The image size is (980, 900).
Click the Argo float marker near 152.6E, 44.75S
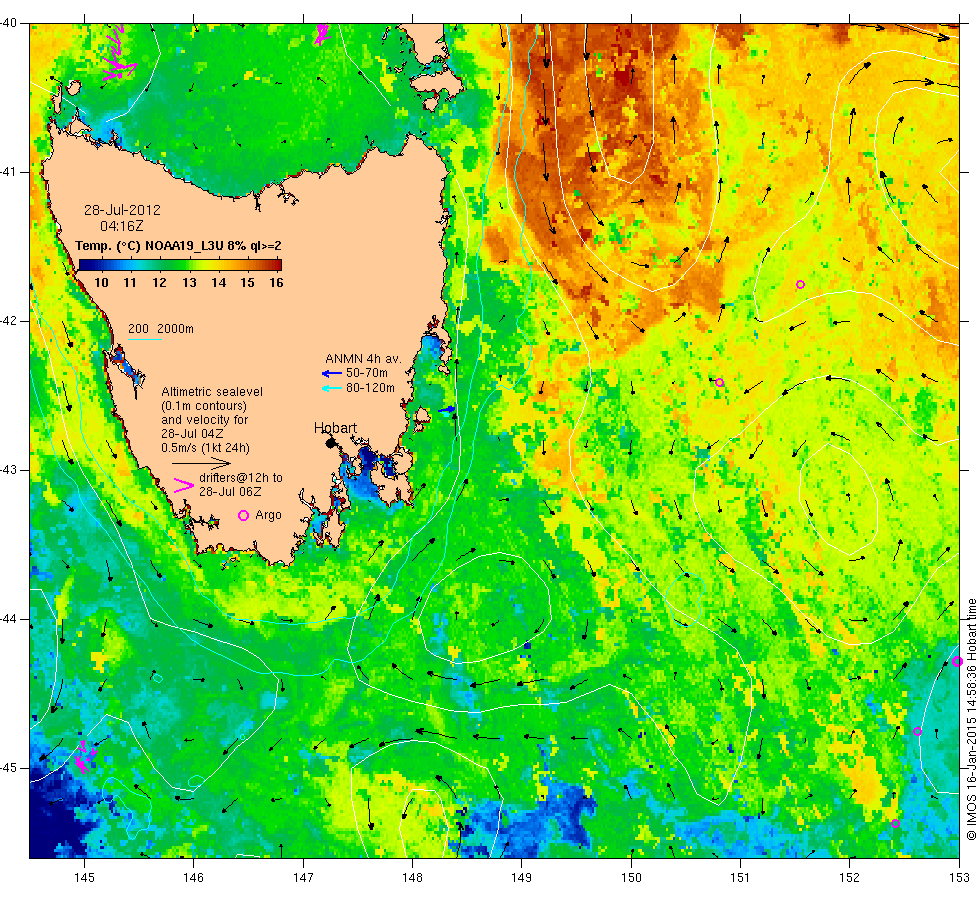click(x=918, y=731)
